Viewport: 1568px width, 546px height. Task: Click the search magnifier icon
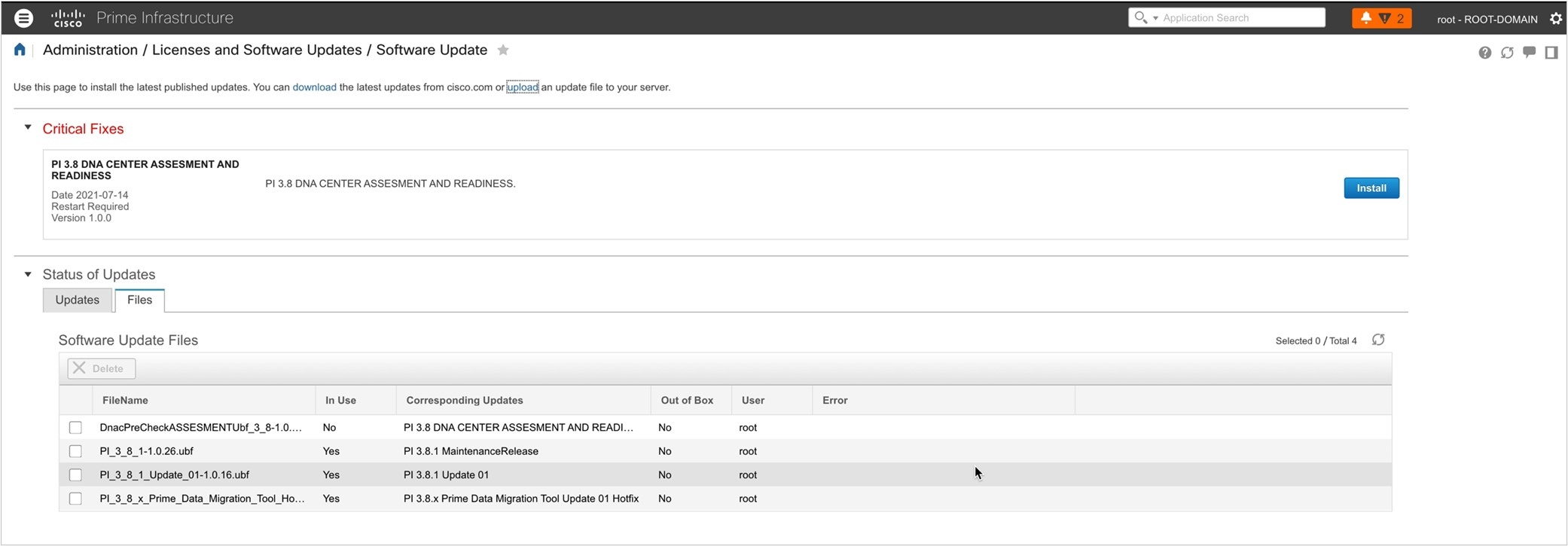coord(1140,17)
